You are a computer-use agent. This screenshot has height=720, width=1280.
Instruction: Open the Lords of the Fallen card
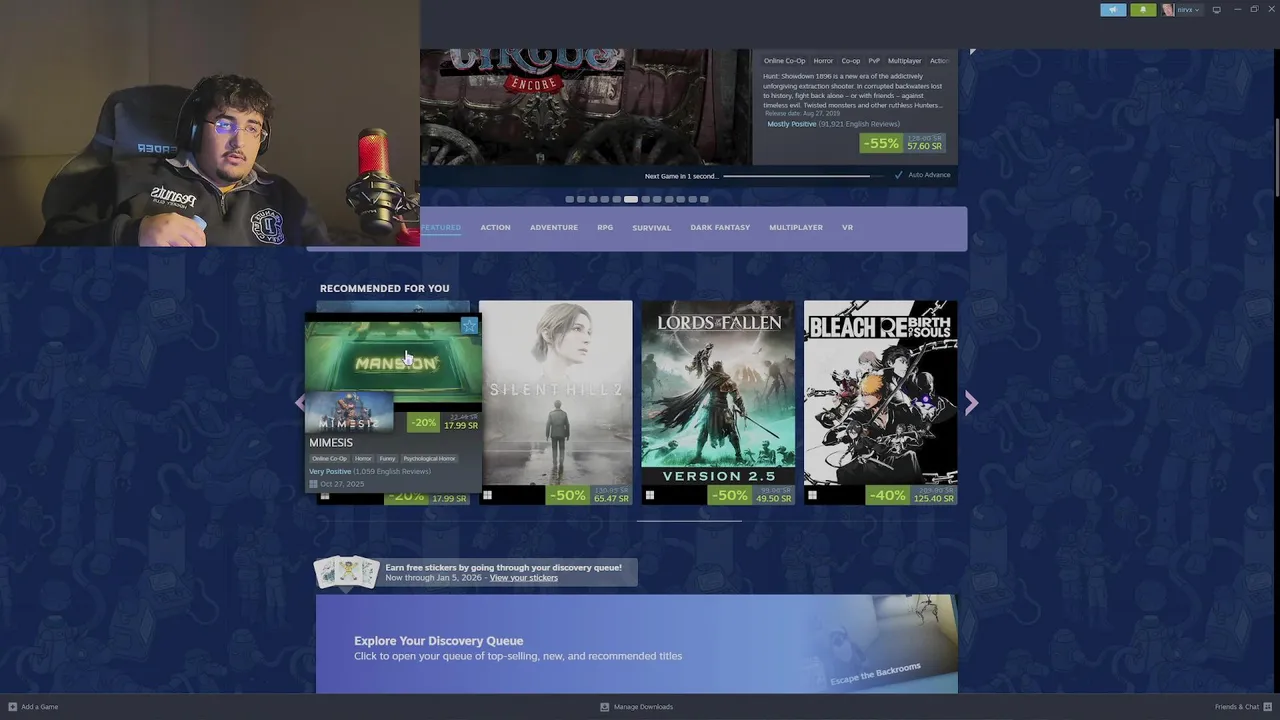[x=718, y=403]
